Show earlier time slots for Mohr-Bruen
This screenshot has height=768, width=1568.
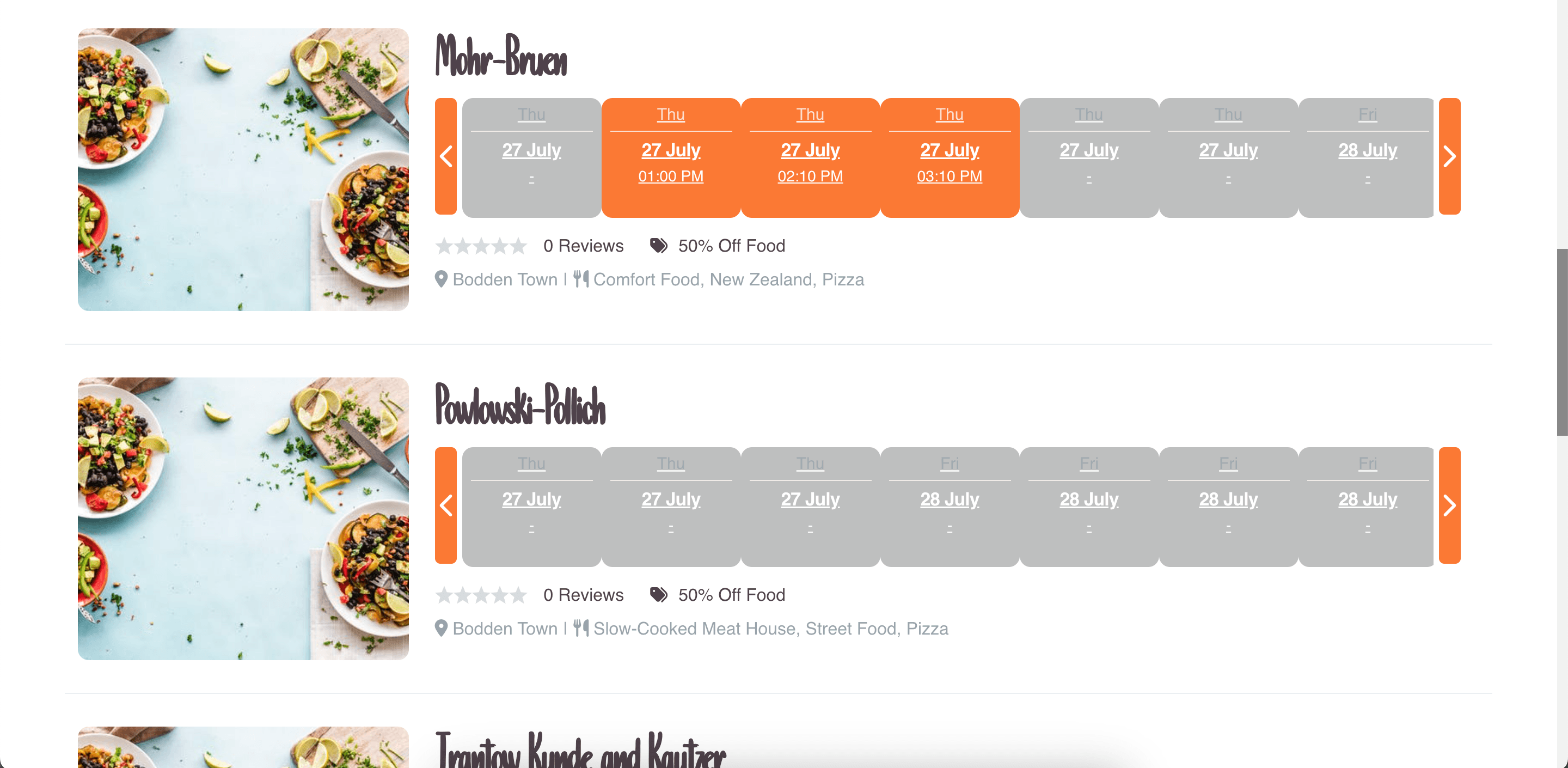[445, 156]
